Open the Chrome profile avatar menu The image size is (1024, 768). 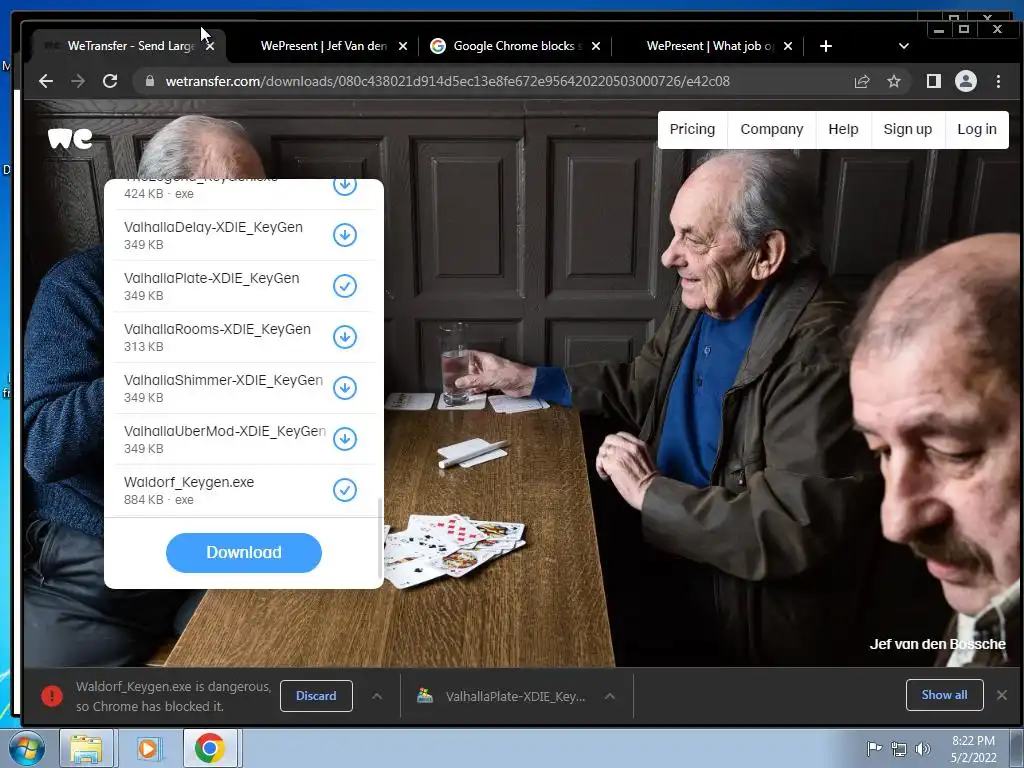coord(965,81)
